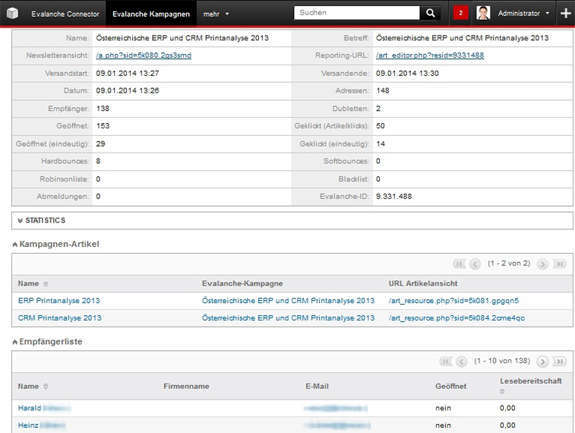
Task: Open ERP Printanalyse 2013 article
Action: click(59, 301)
